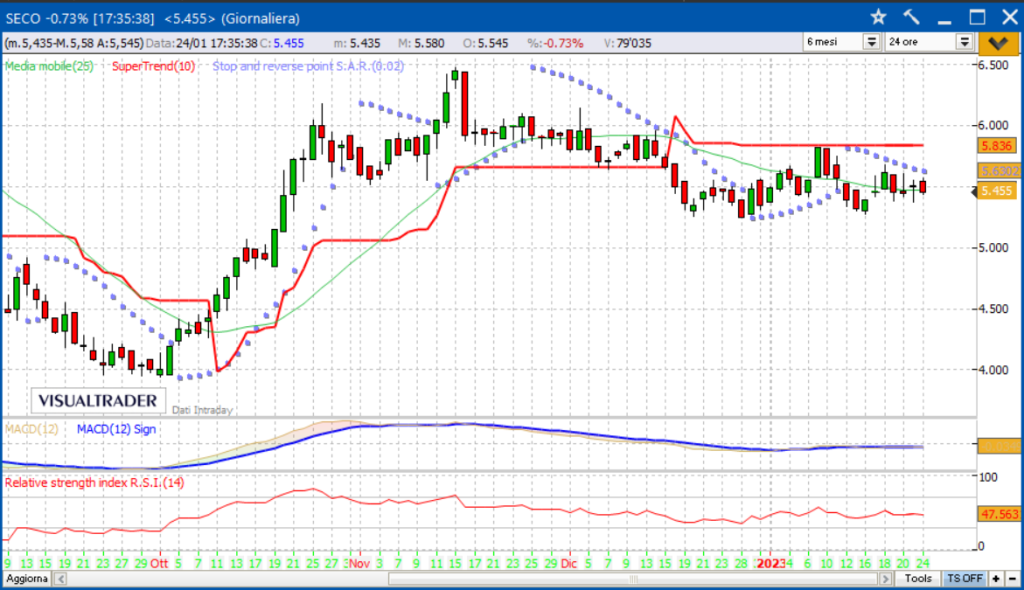
Task: Click the maximum value M: 5.580
Action: point(421,43)
